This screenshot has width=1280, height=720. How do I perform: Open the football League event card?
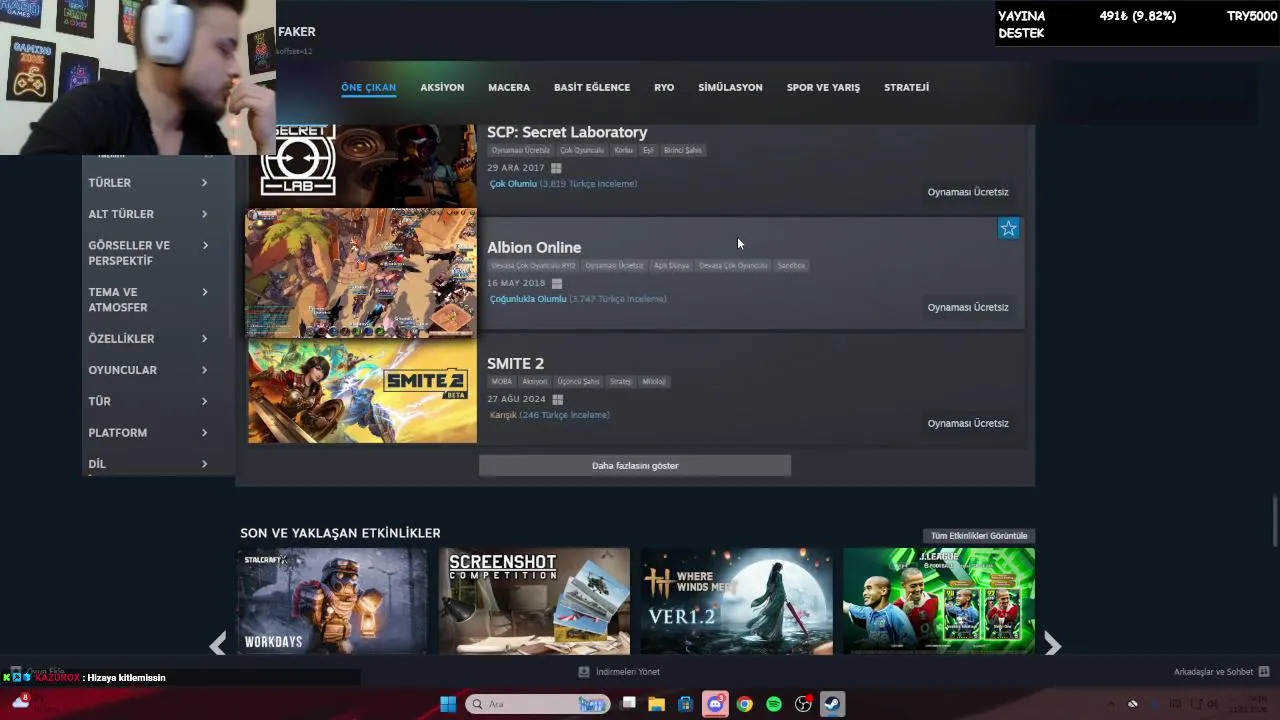(939, 601)
